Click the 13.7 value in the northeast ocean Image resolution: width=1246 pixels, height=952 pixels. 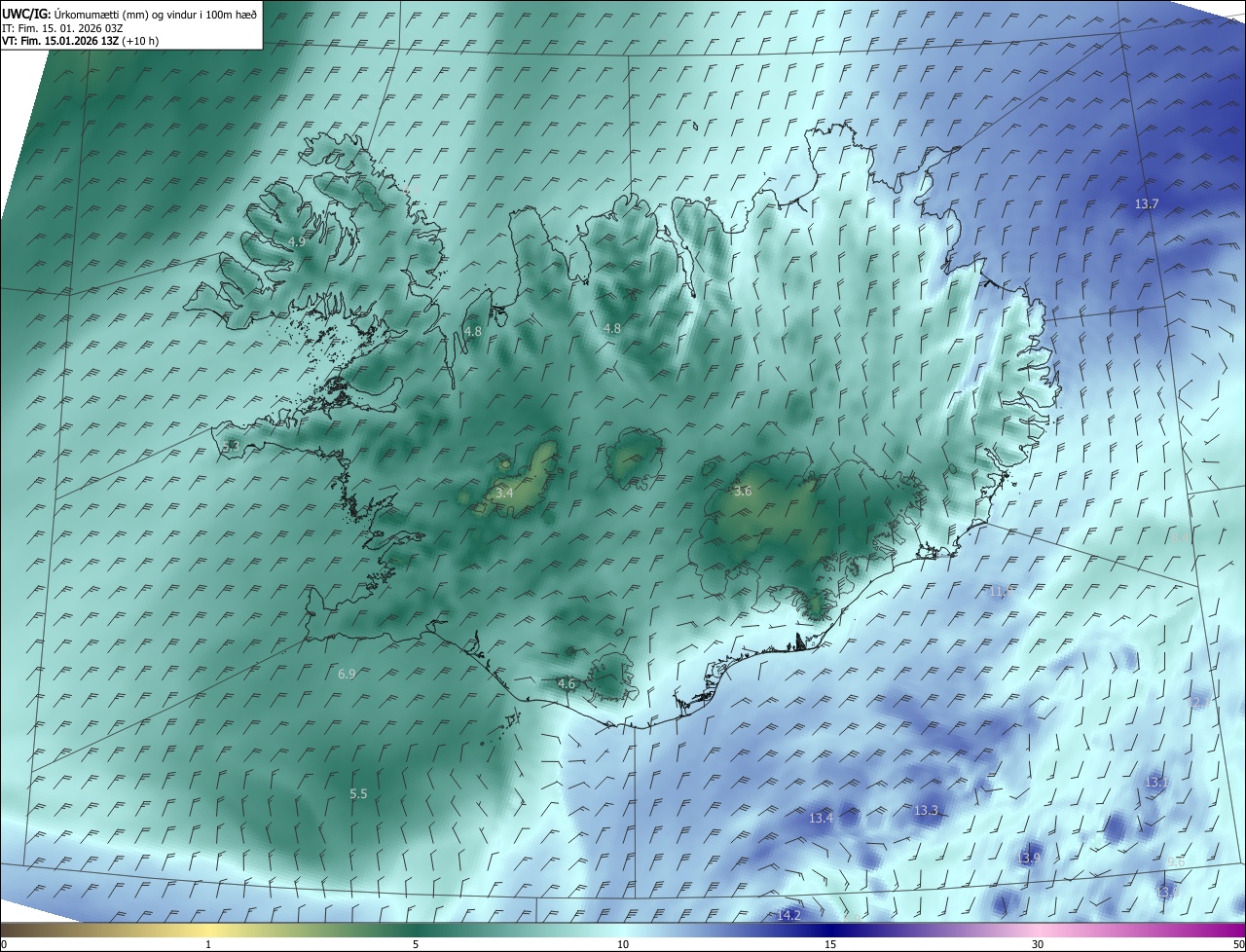[x=1147, y=204]
